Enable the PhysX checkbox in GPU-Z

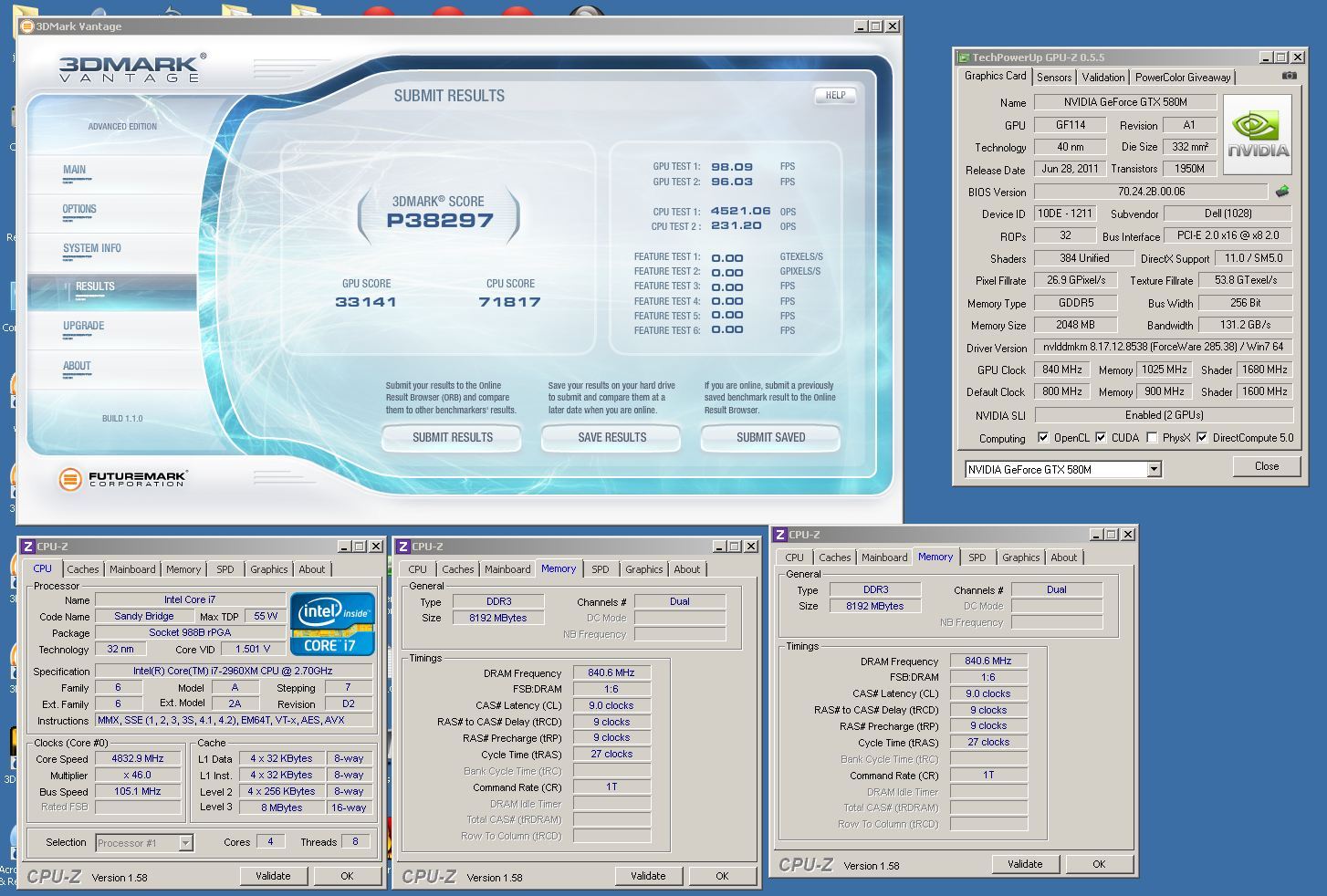point(1152,438)
